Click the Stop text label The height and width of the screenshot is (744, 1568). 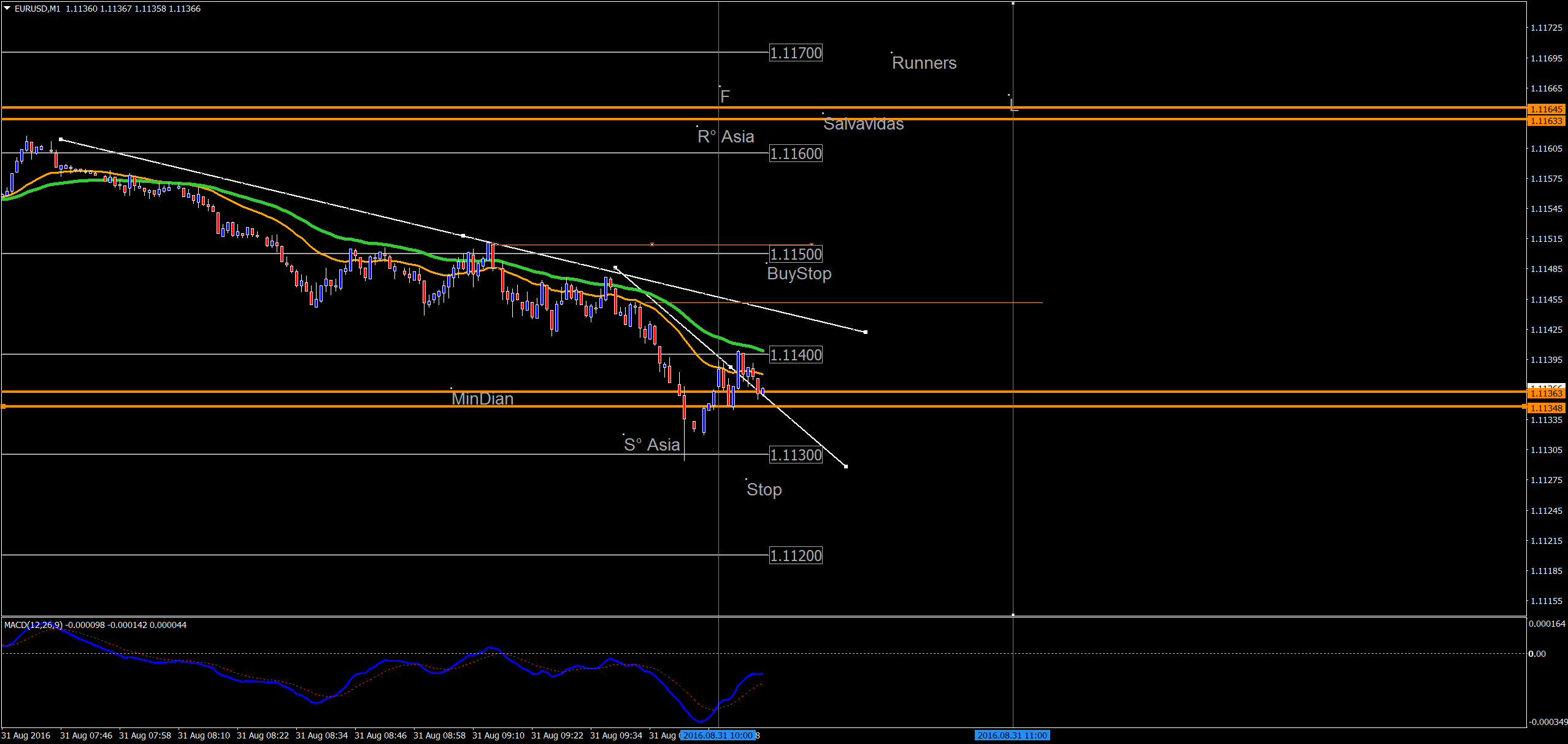764,490
